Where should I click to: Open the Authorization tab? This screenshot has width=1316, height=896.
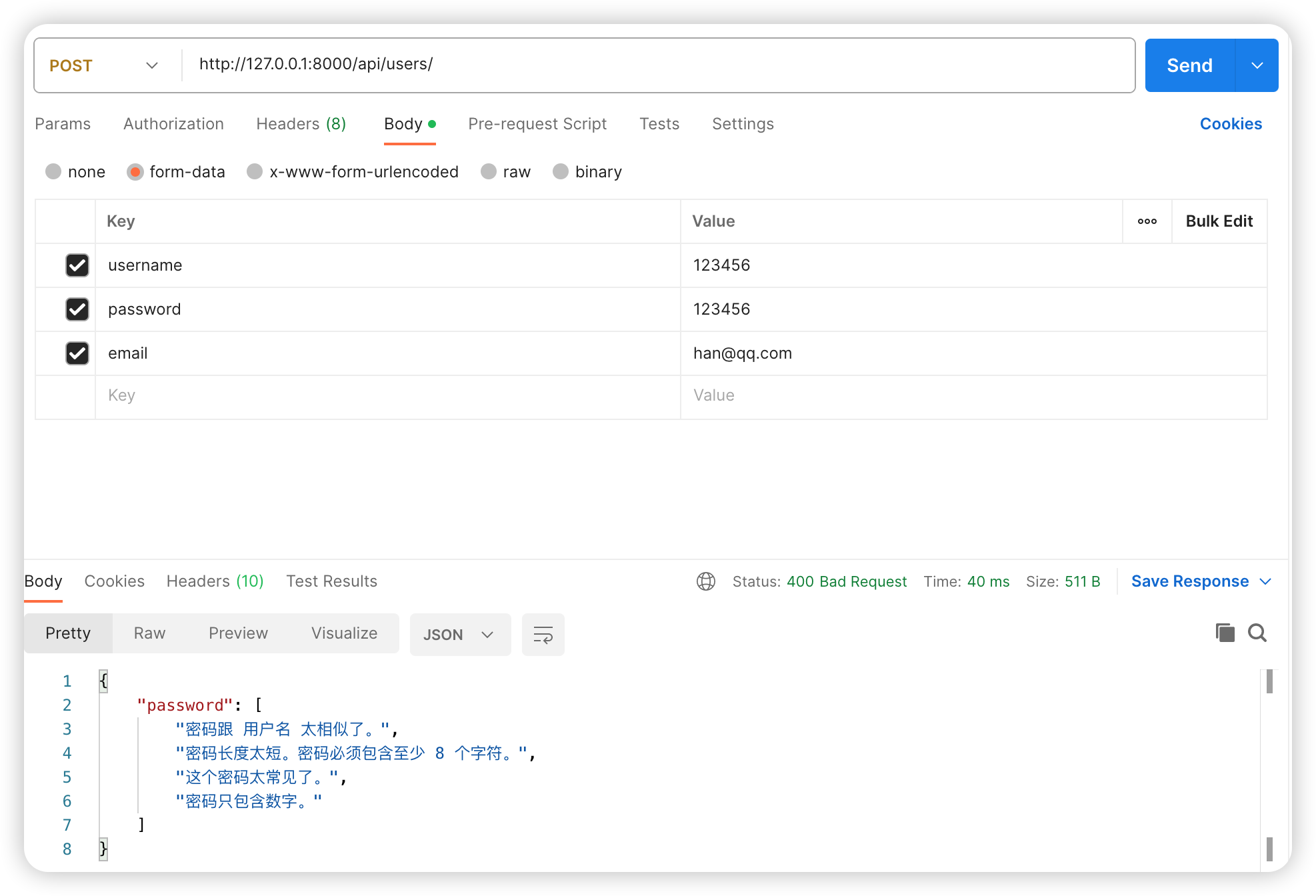173,124
